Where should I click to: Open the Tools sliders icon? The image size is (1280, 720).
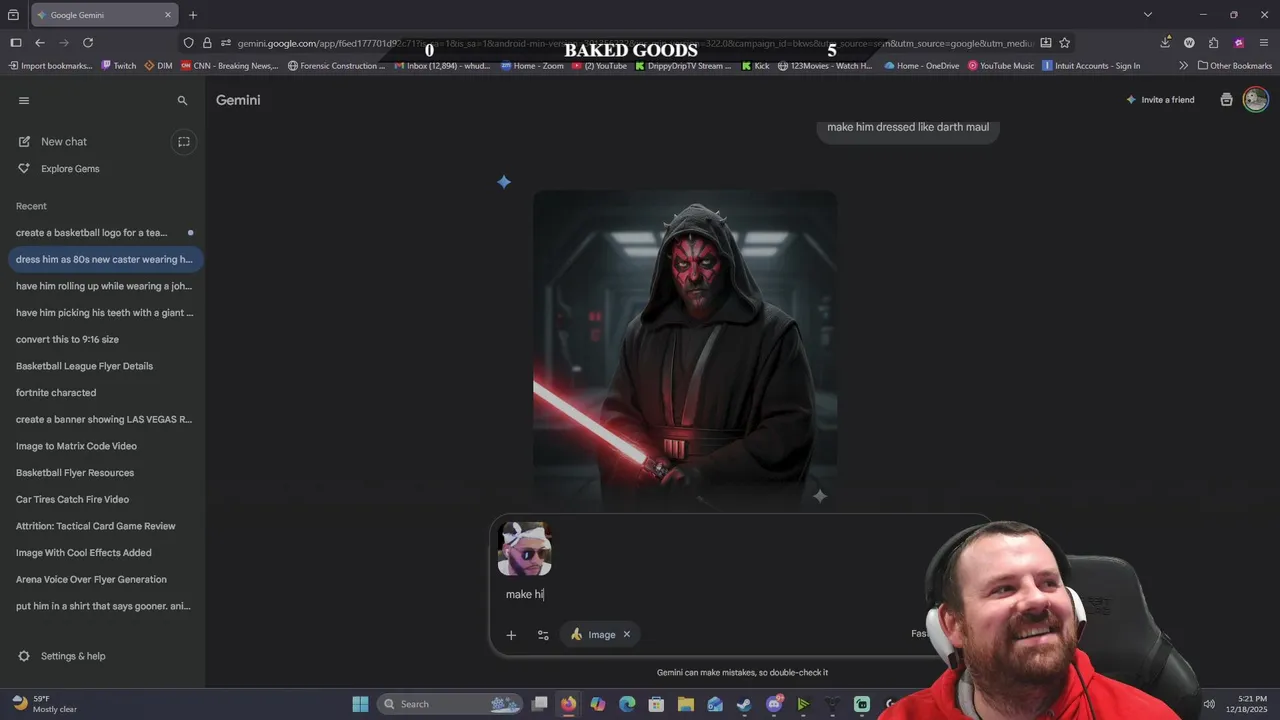point(543,635)
